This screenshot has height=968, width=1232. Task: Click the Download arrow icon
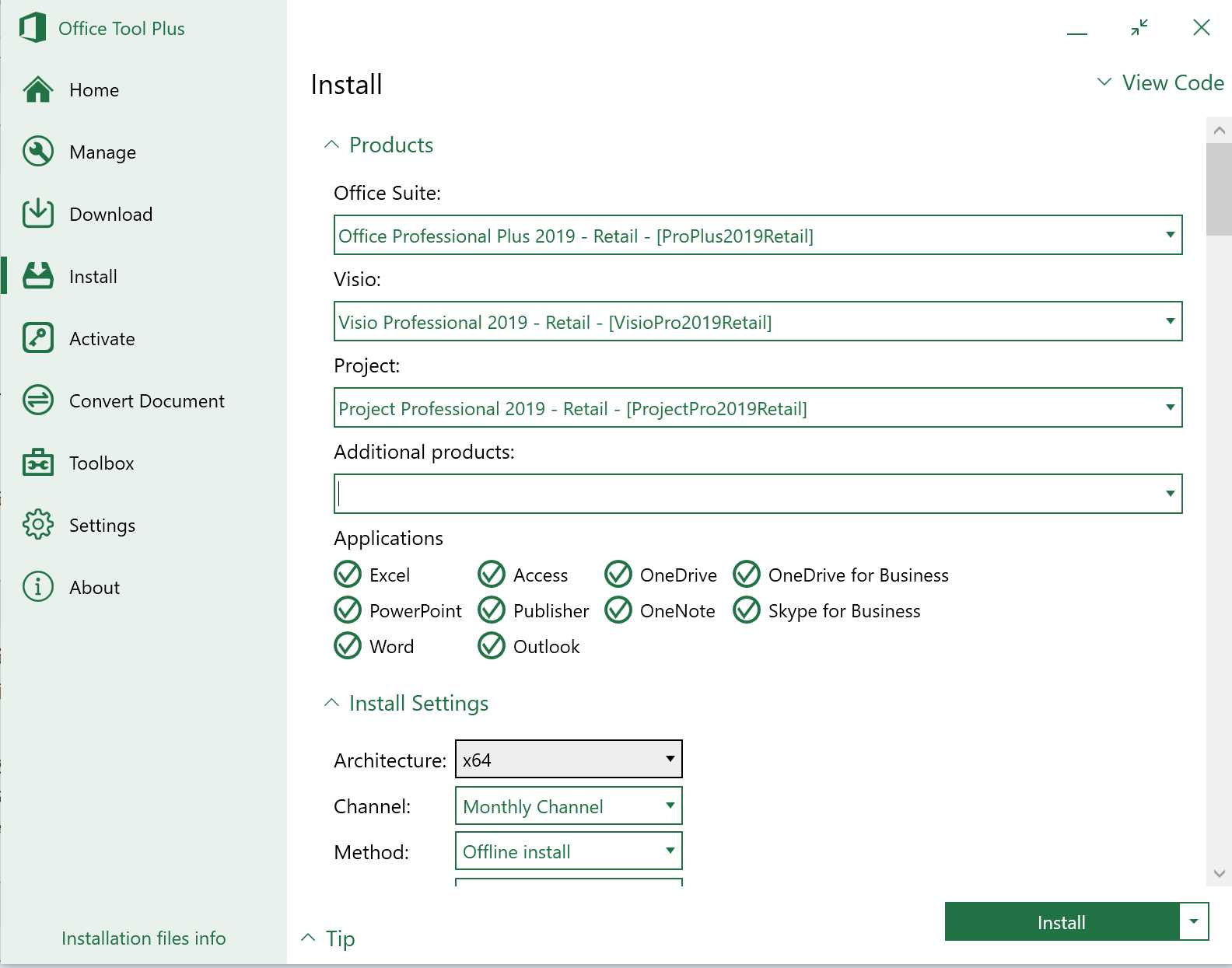coord(38,213)
